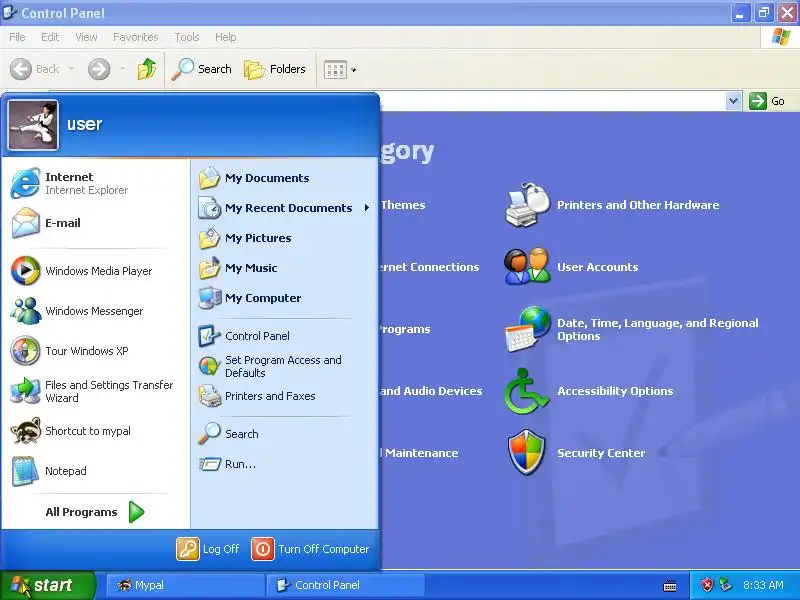Viewport: 800px width, 600px height.
Task: Toggle Folders pane in toolbar
Action: pos(275,69)
